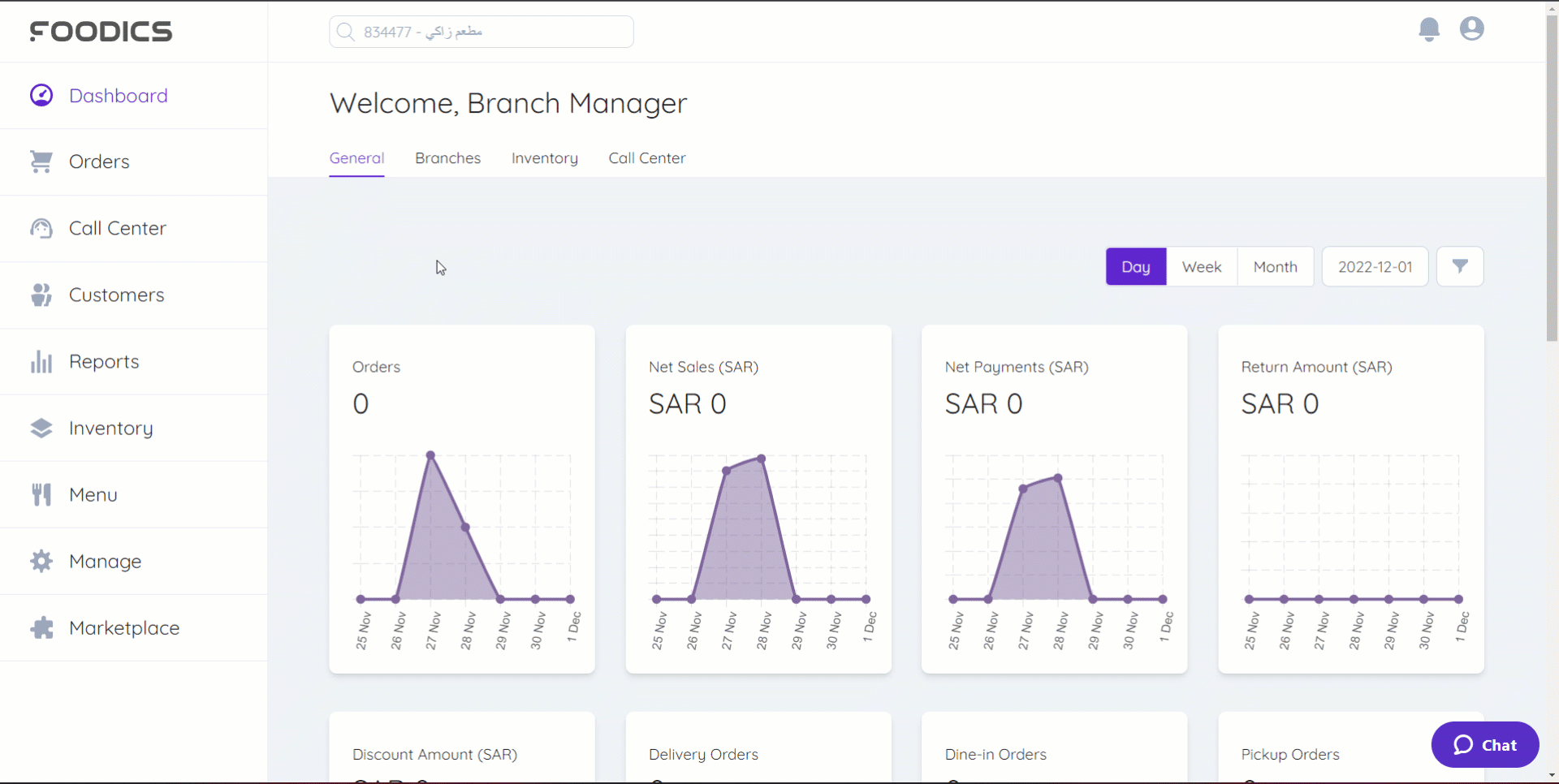Switch to the Call Center tab

click(x=646, y=158)
